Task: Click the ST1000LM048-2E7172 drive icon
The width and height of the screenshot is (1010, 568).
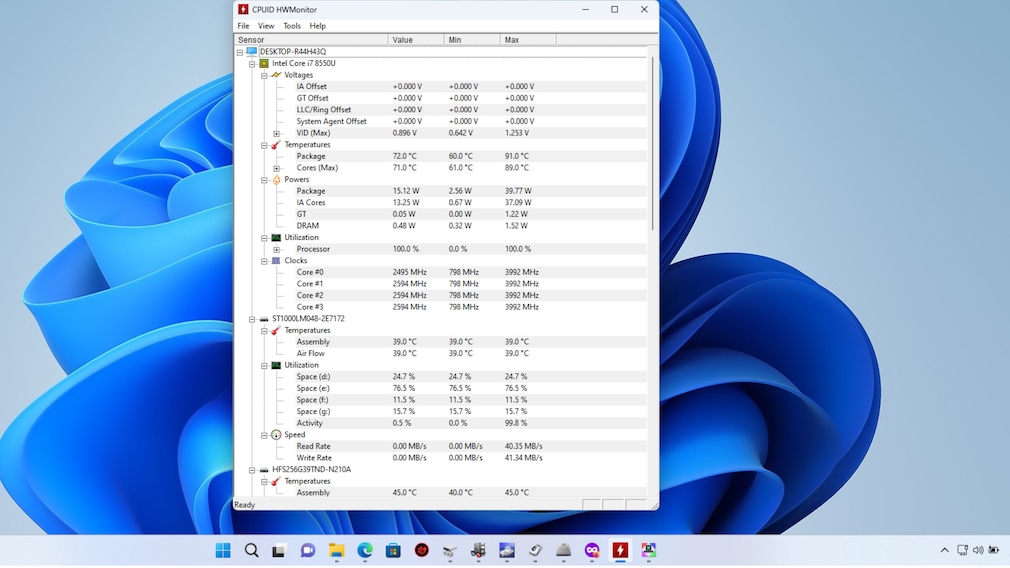Action: [264, 319]
